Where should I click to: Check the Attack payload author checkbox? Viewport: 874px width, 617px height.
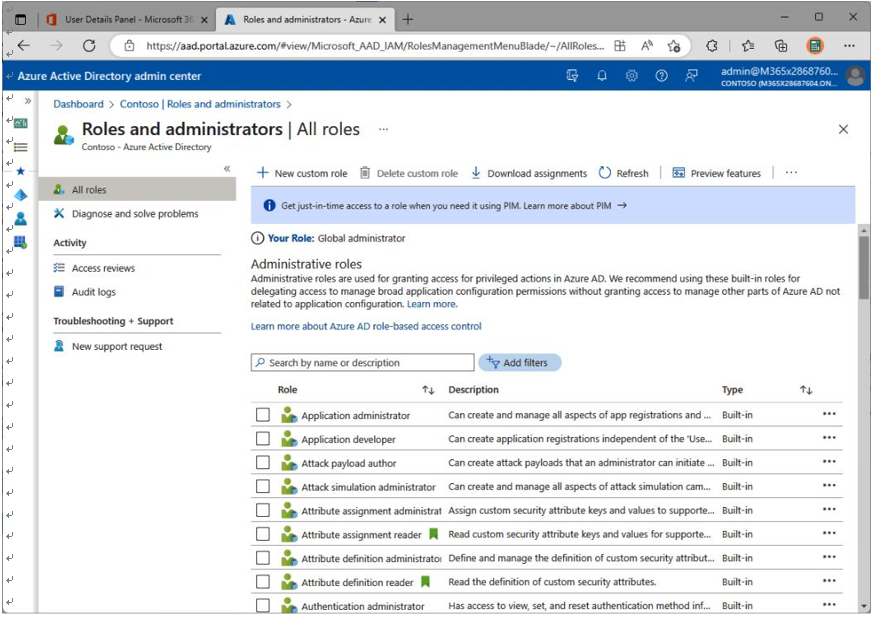[263, 463]
